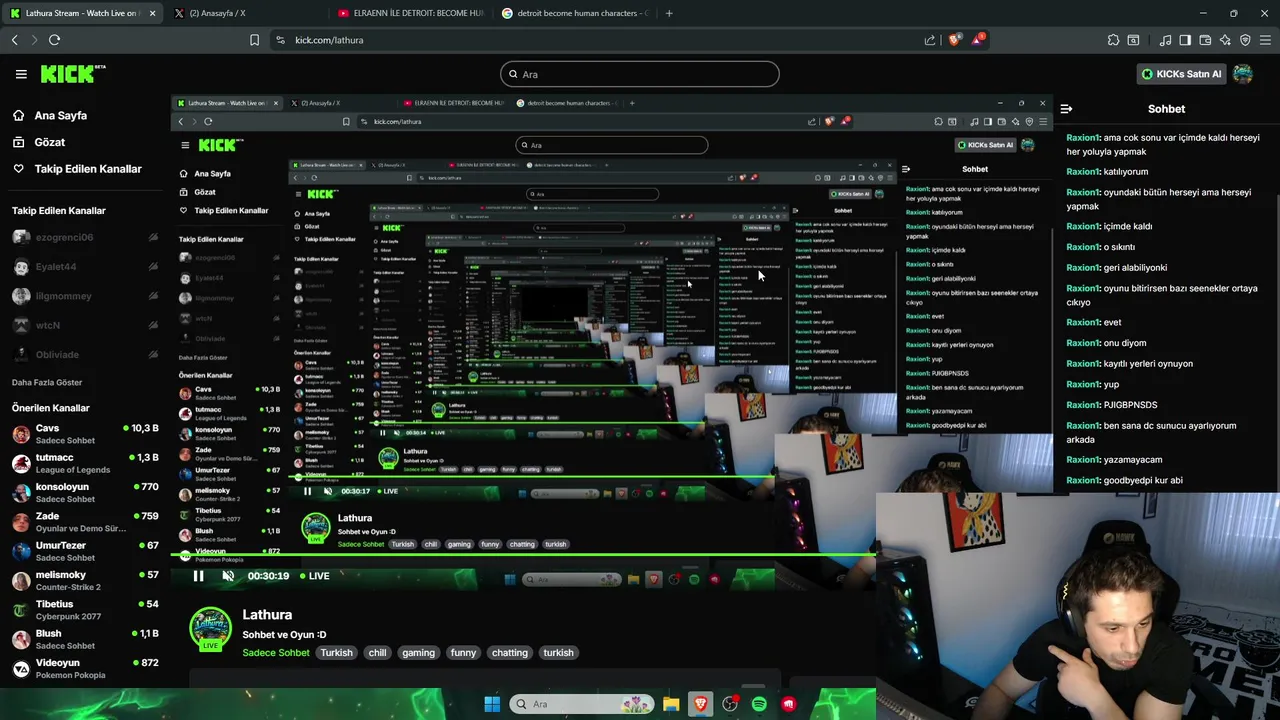Screen dimensions: 1280x720
Task: Open the extensions puzzle icon
Action: click(1113, 40)
